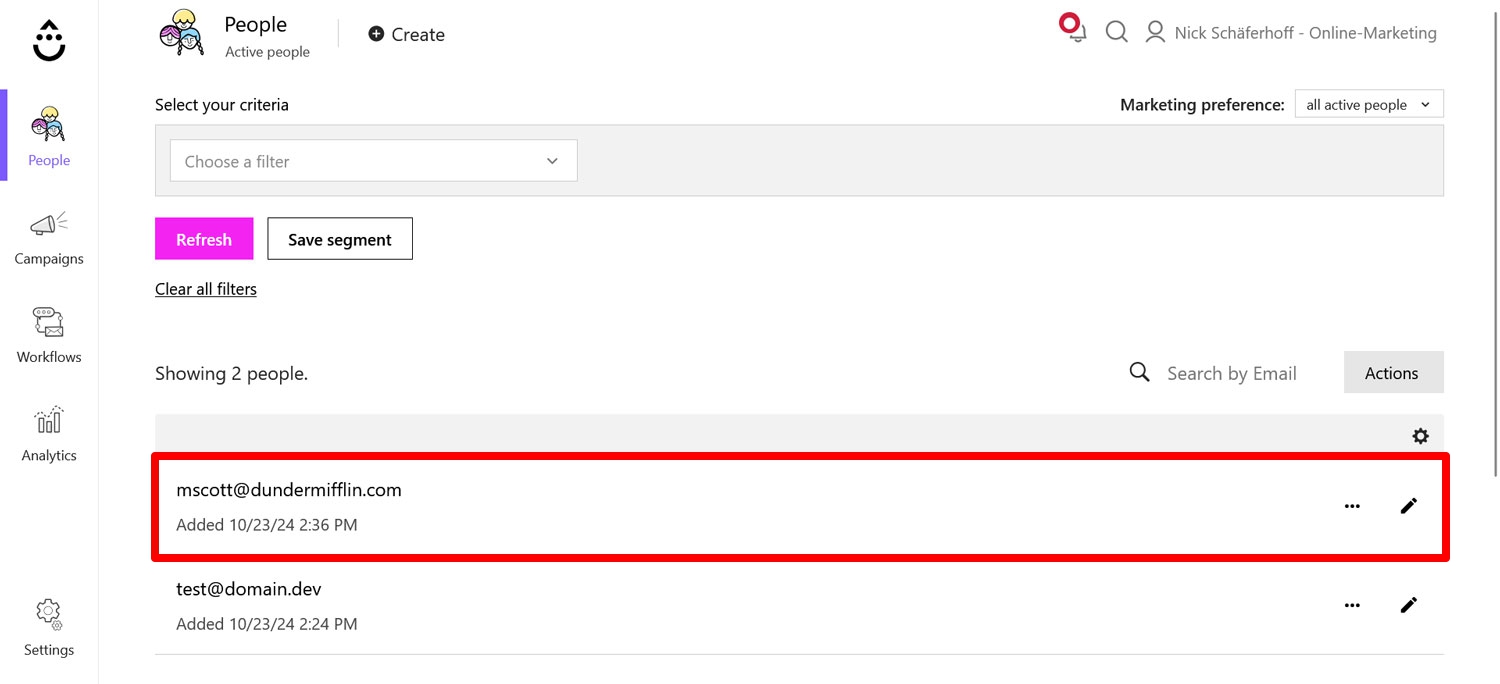The height and width of the screenshot is (684, 1500).
Task: Focus the Search by Email field
Action: tap(1231, 373)
